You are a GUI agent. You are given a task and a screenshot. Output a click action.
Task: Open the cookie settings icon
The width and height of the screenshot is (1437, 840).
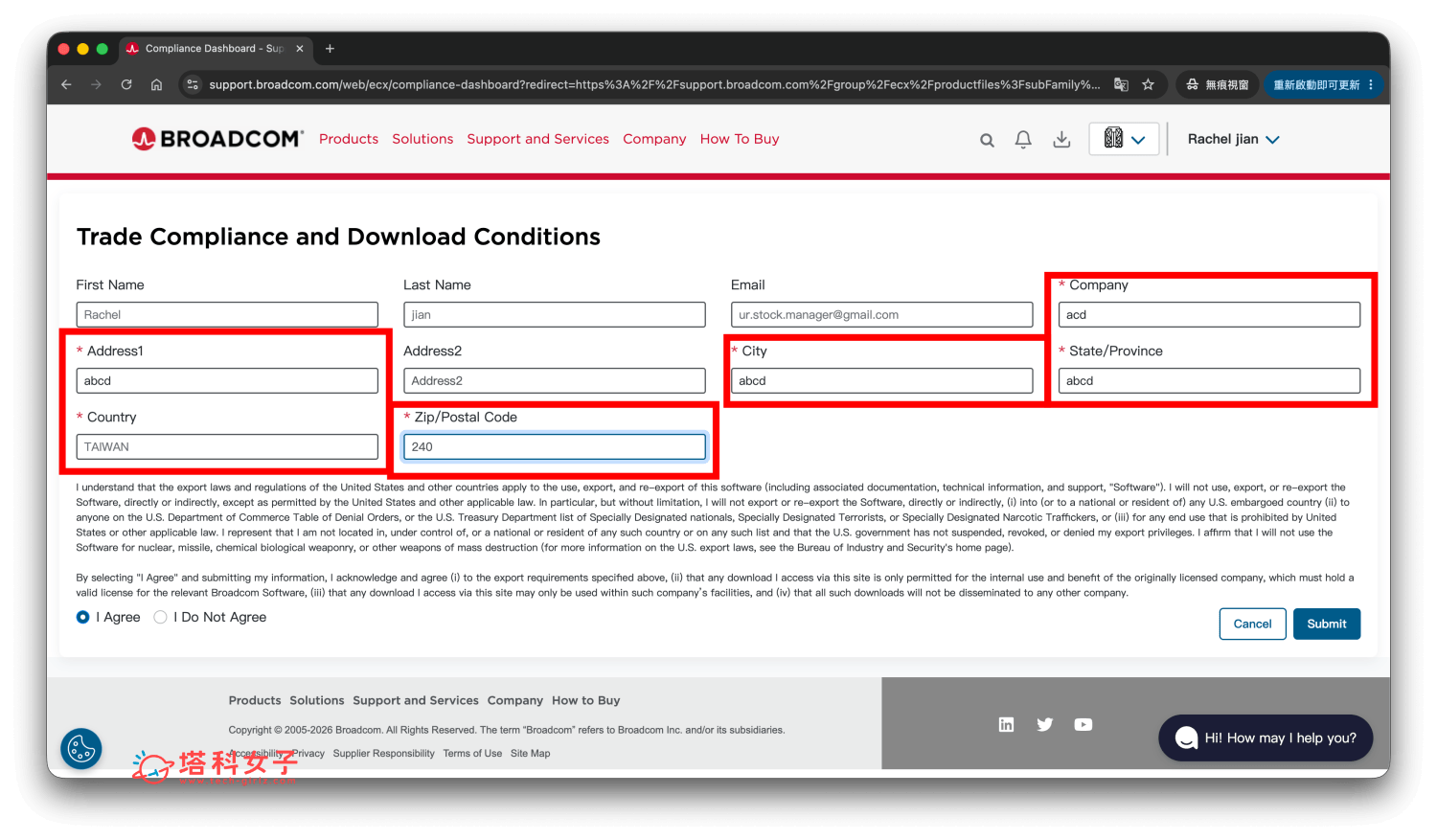click(81, 748)
